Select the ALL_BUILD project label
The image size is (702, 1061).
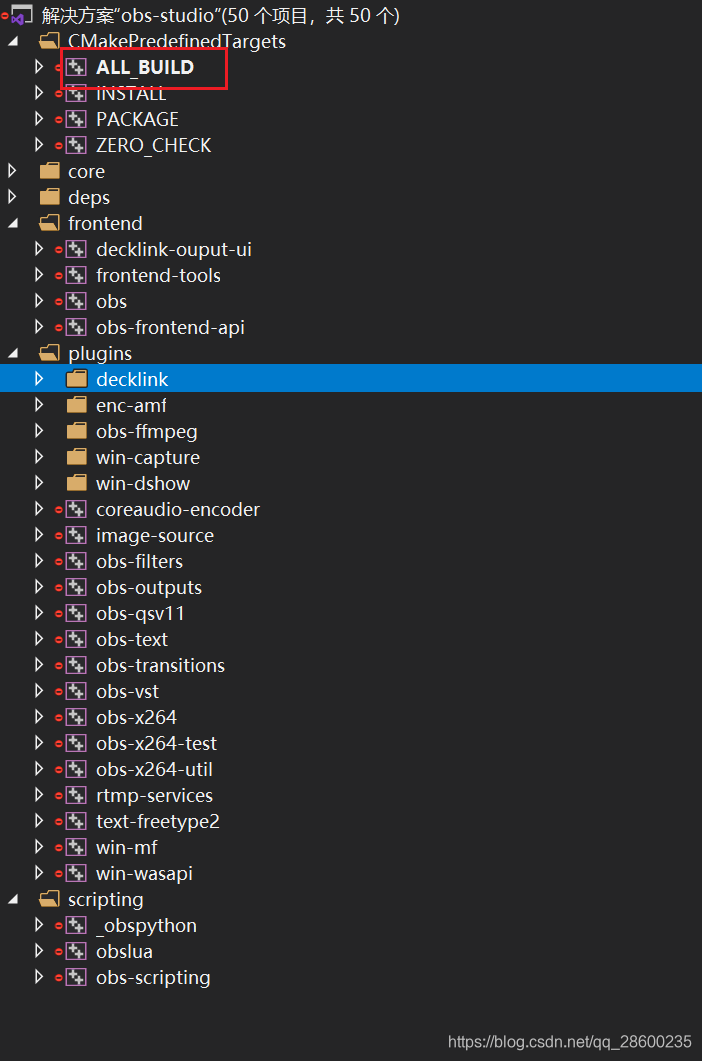coord(145,67)
